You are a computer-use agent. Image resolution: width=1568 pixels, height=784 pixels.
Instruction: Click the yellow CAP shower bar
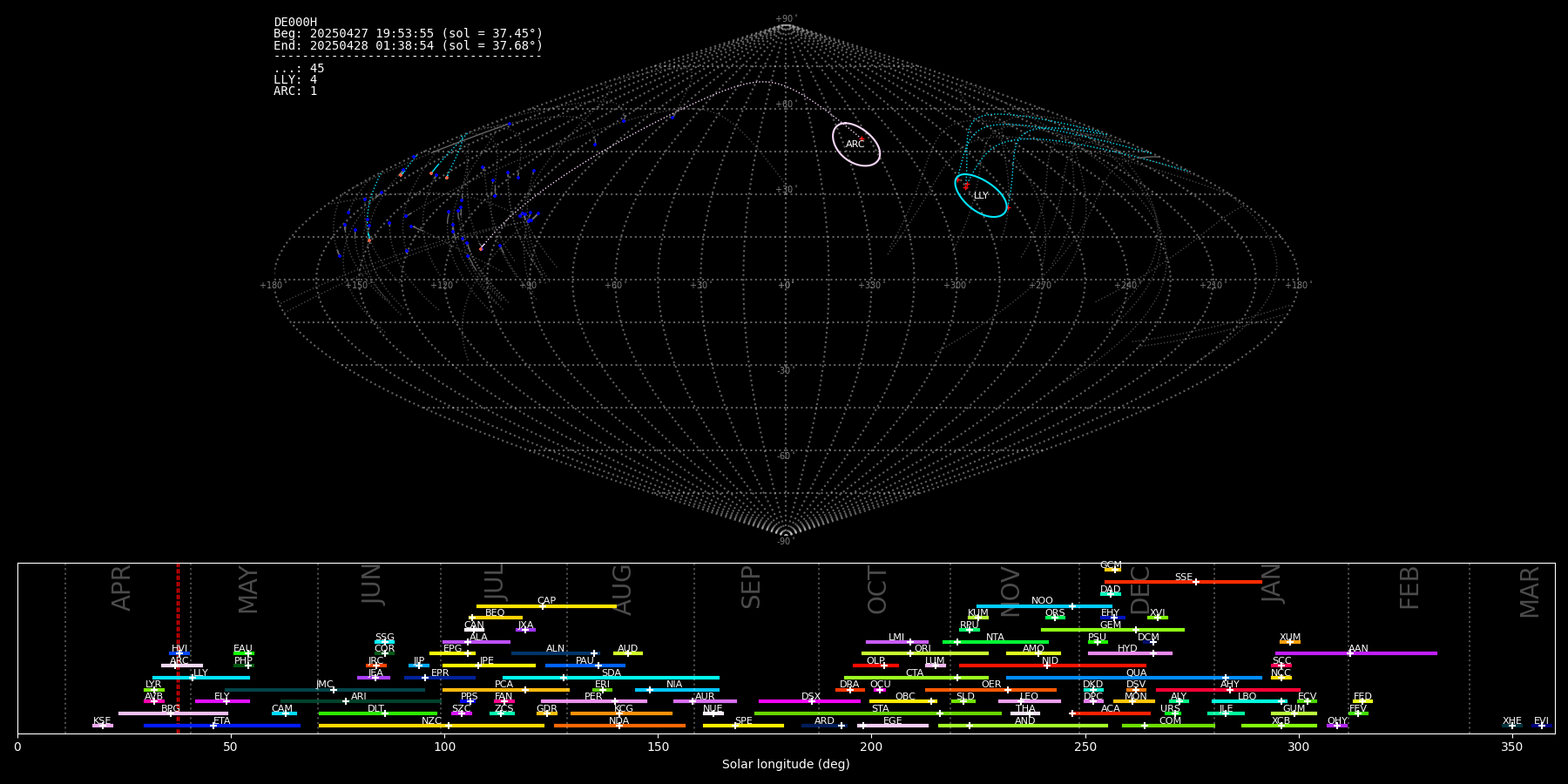coord(546,606)
